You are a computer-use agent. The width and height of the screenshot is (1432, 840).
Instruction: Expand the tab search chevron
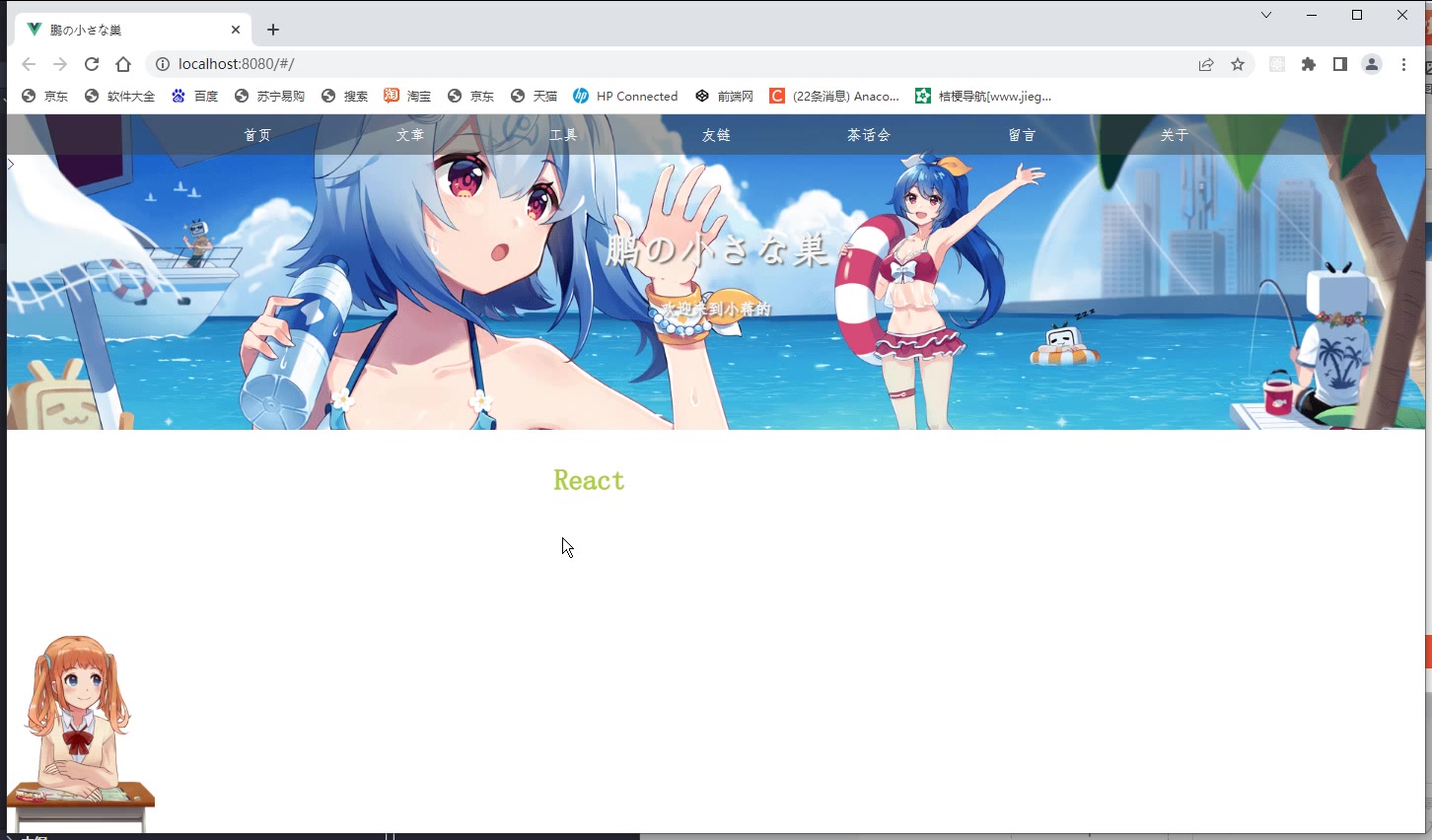[1266, 15]
